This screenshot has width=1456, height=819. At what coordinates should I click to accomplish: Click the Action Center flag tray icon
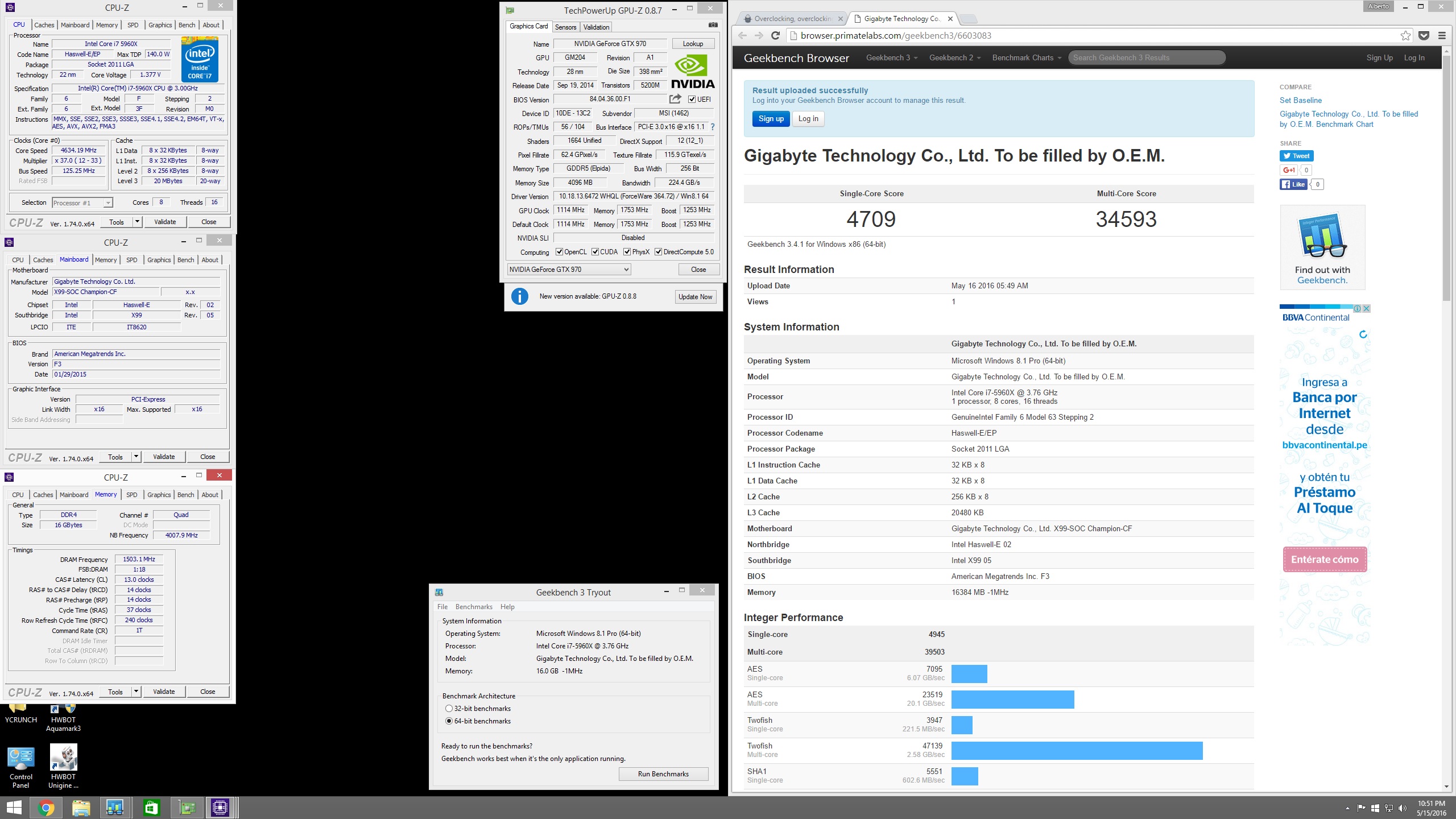(1361, 808)
